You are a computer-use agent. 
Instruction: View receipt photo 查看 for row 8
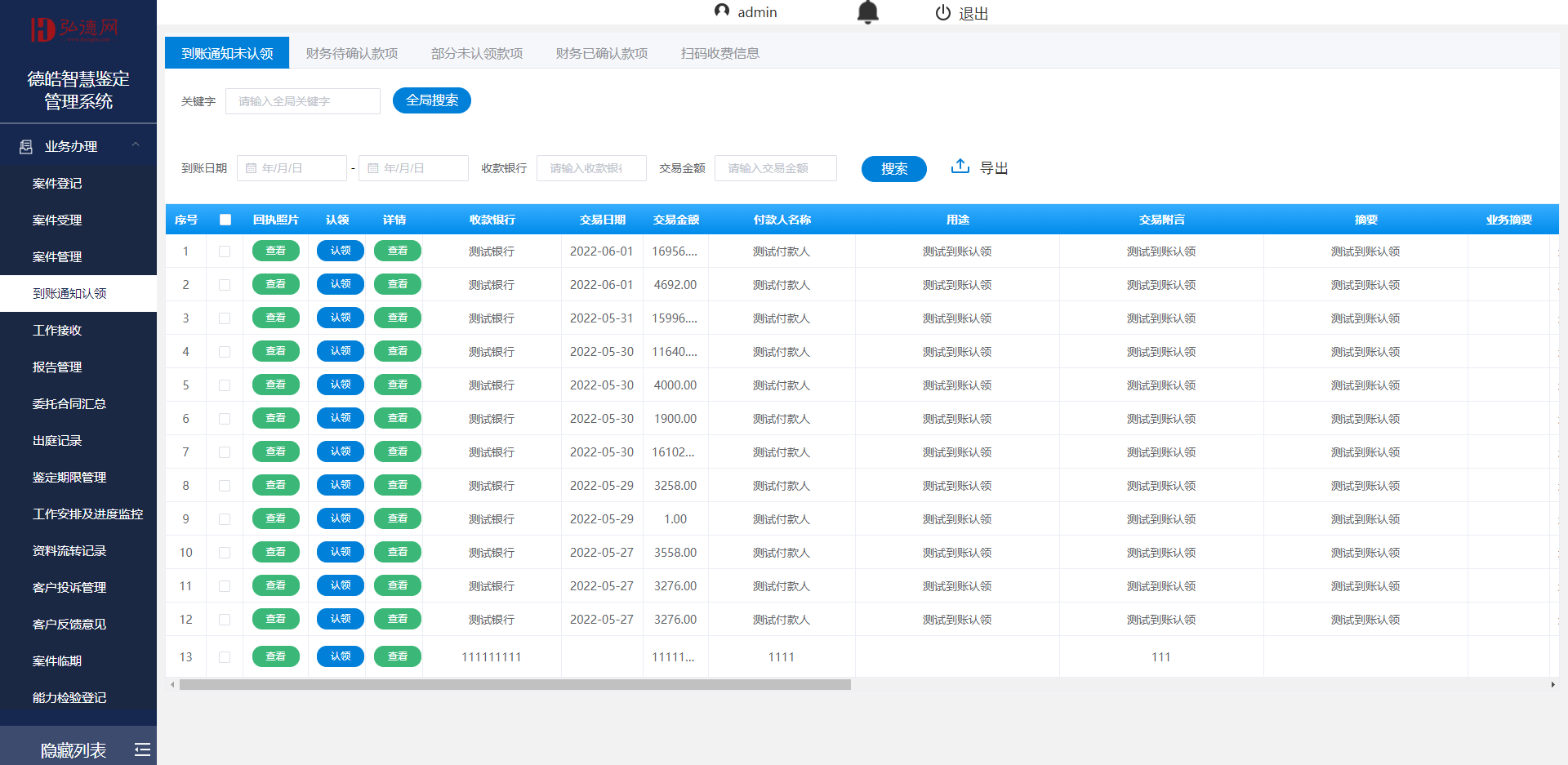(x=276, y=485)
